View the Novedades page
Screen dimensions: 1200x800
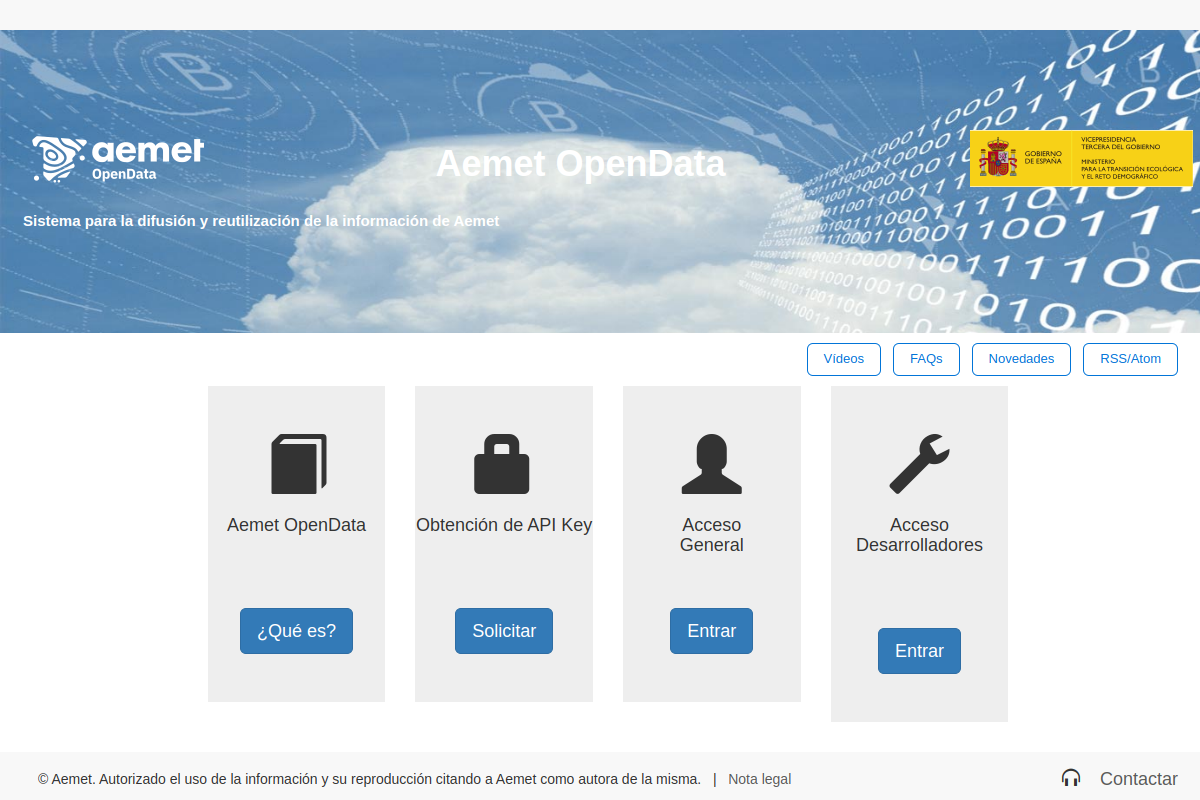pos(1021,359)
